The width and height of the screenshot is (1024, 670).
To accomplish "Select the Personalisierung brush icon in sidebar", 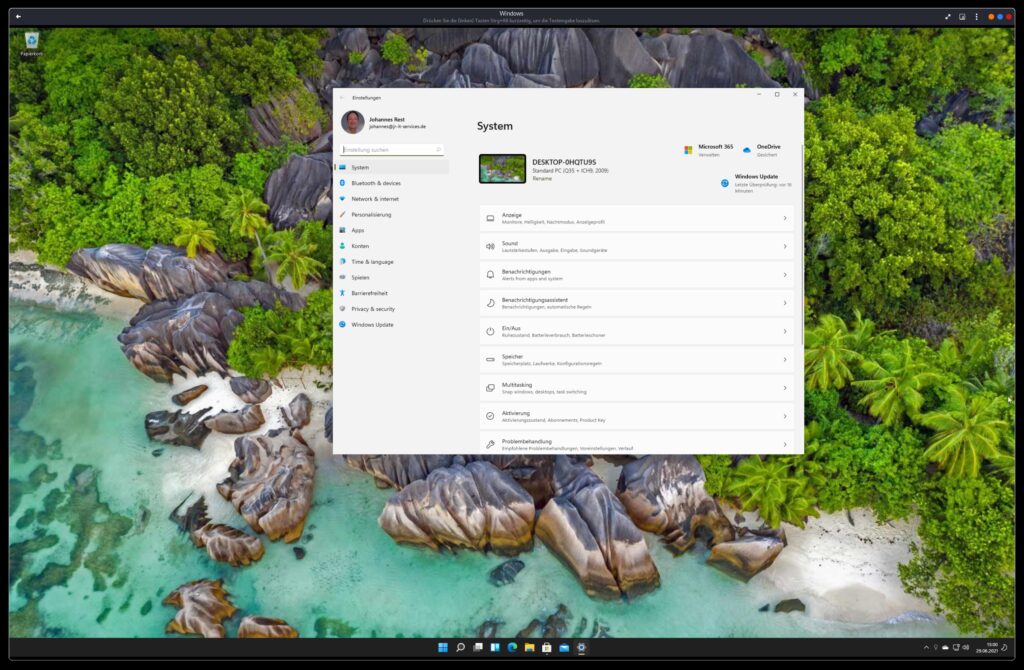I will (342, 214).
